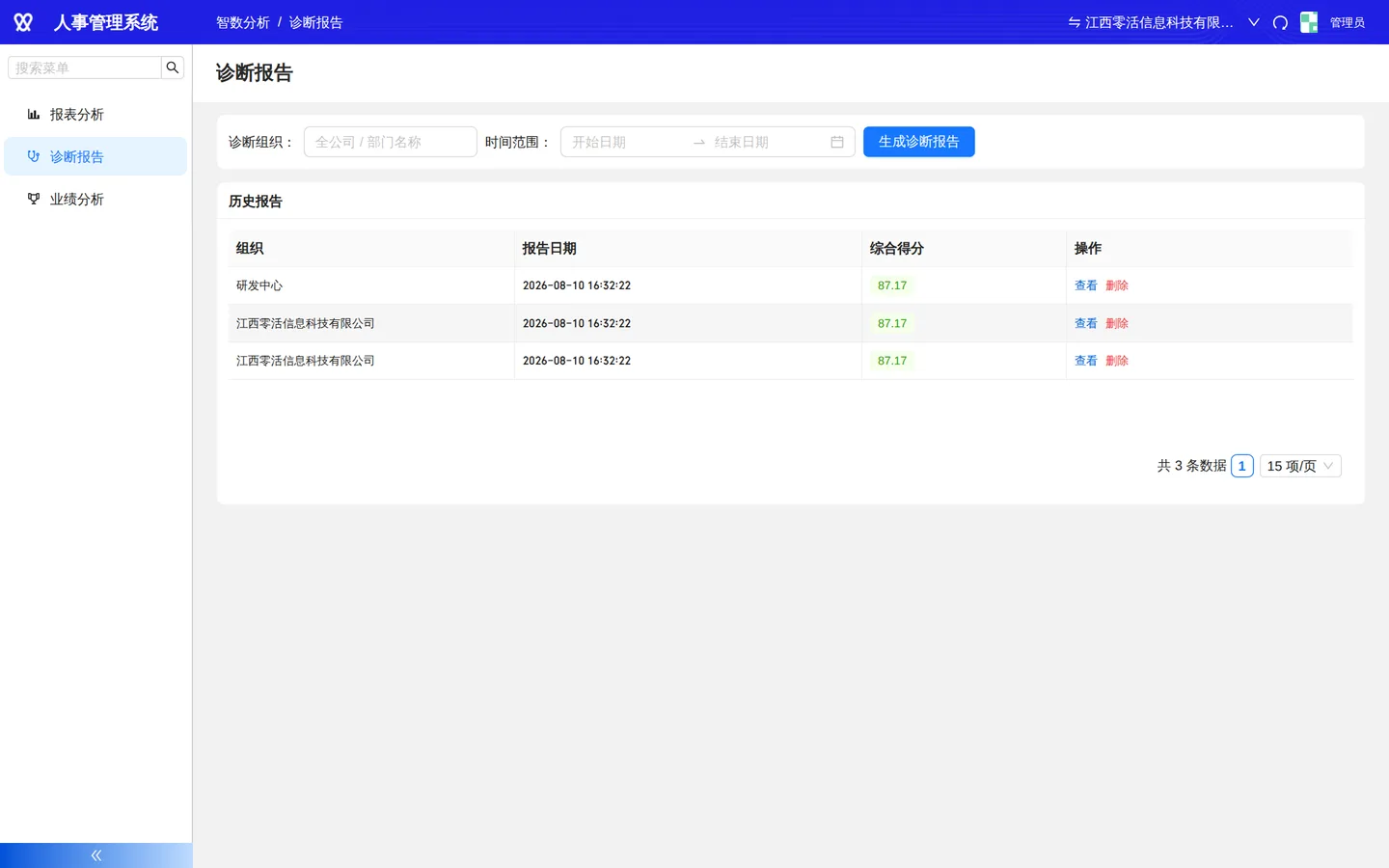The image size is (1389, 868).
Task: Click the 生成诊断报告 button
Action: [919, 142]
